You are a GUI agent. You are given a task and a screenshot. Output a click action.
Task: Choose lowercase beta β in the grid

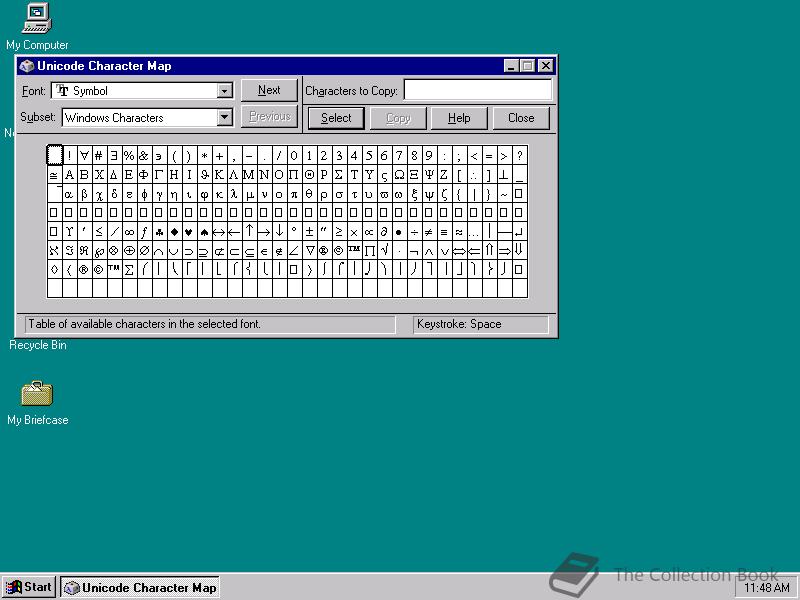click(84, 194)
